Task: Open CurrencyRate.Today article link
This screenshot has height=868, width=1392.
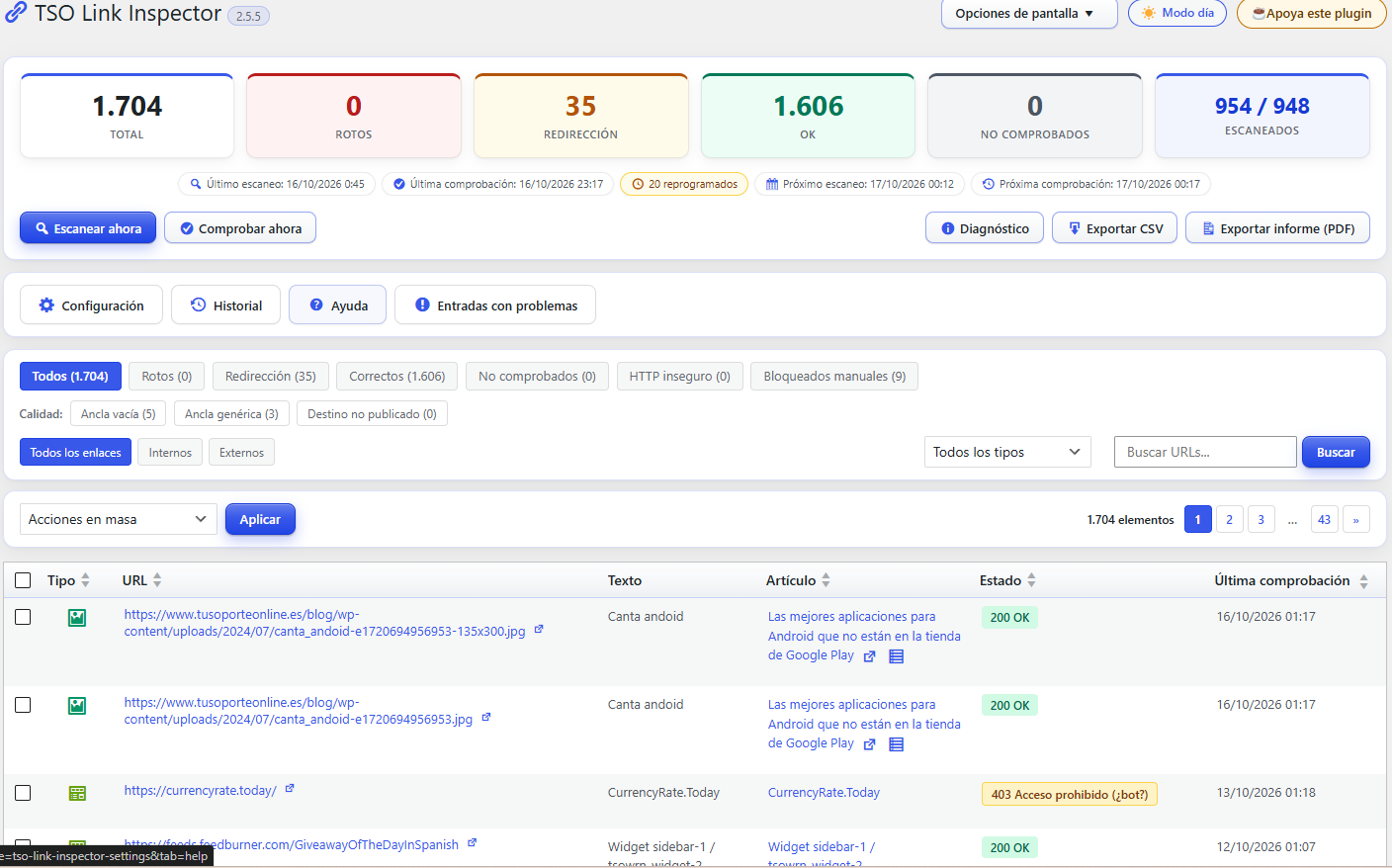Action: pos(824,793)
